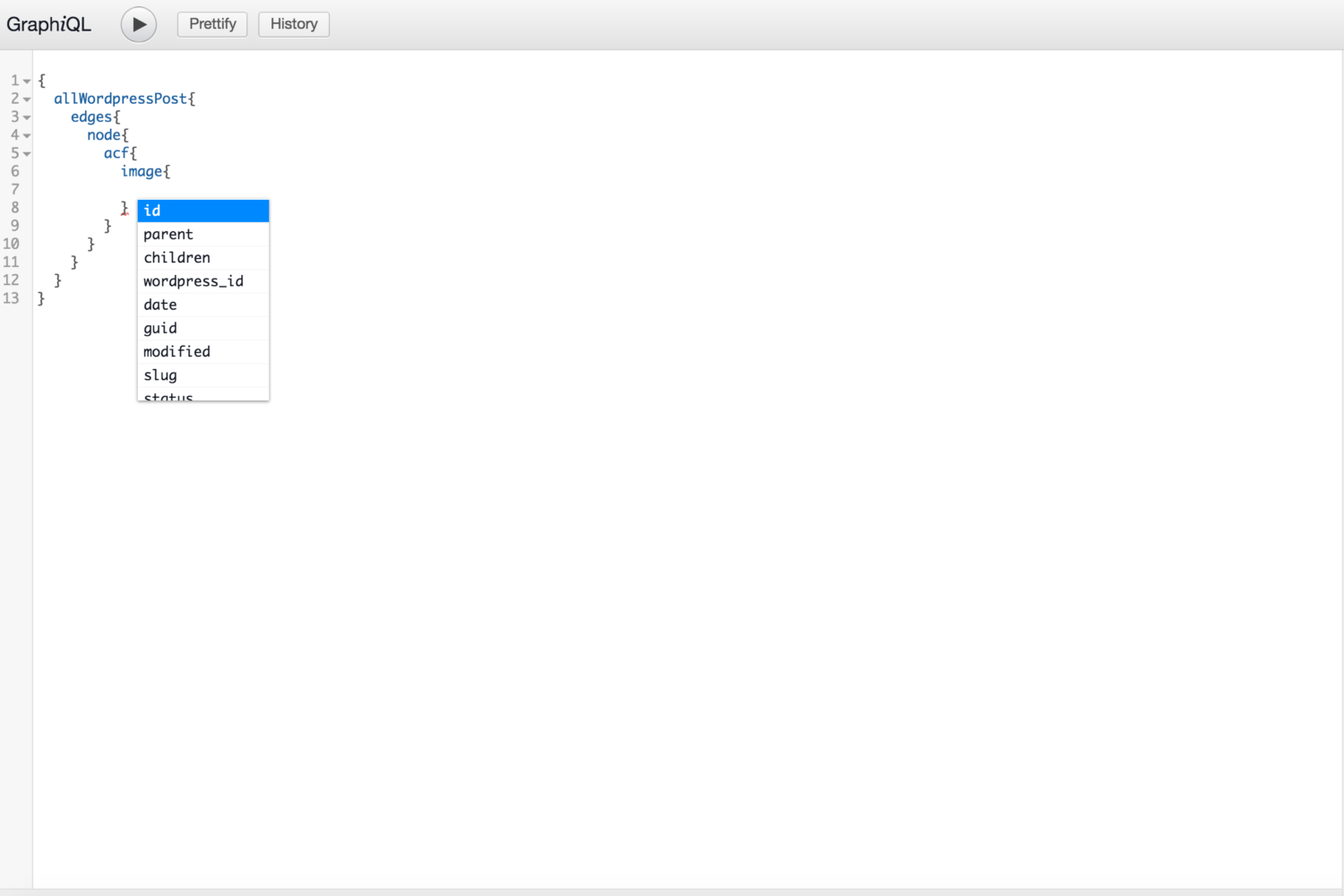Screen dimensions: 1344x896
Task: Click the Prettify button
Action: (212, 24)
